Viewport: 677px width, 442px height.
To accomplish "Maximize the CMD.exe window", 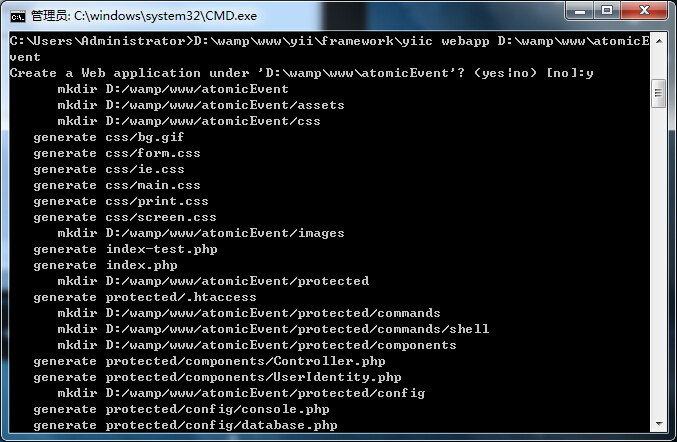I will point(607,11).
